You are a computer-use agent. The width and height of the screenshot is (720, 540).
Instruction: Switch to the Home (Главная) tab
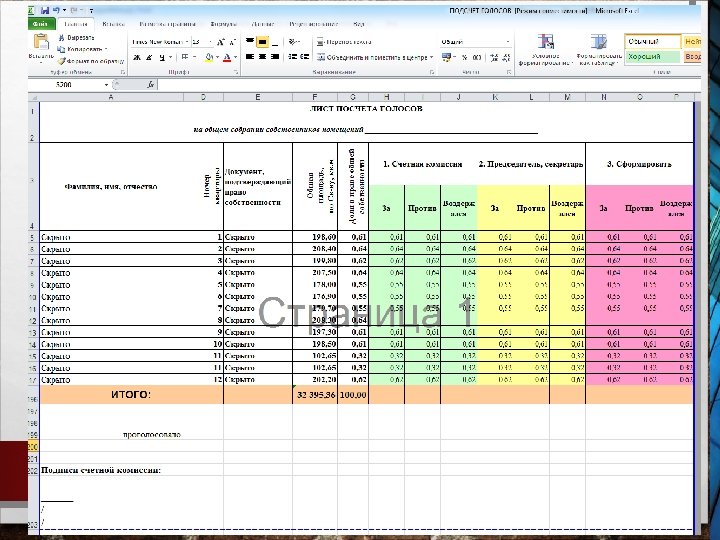[x=76, y=24]
